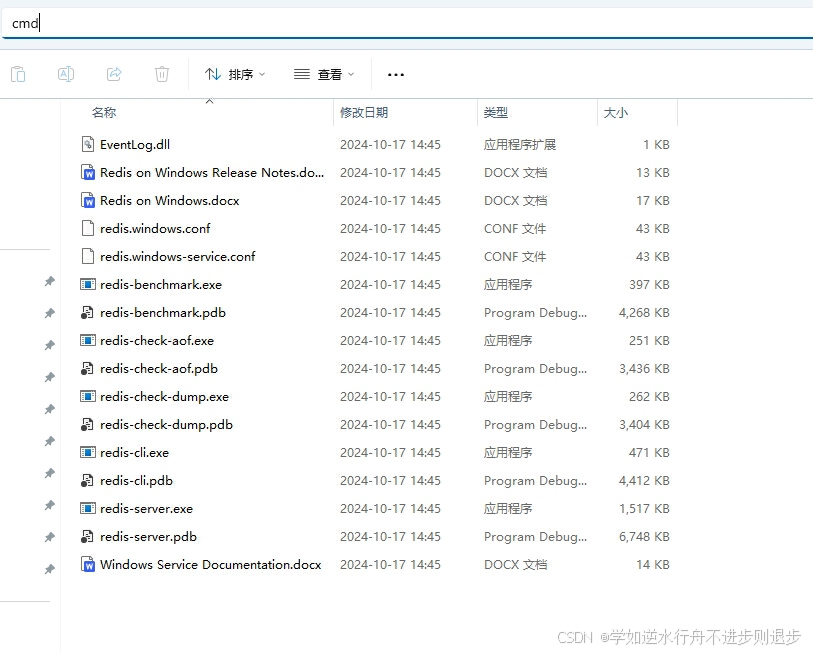The height and width of the screenshot is (653, 813).
Task: Click the redis-check-aof.exe application icon
Action: click(88, 340)
